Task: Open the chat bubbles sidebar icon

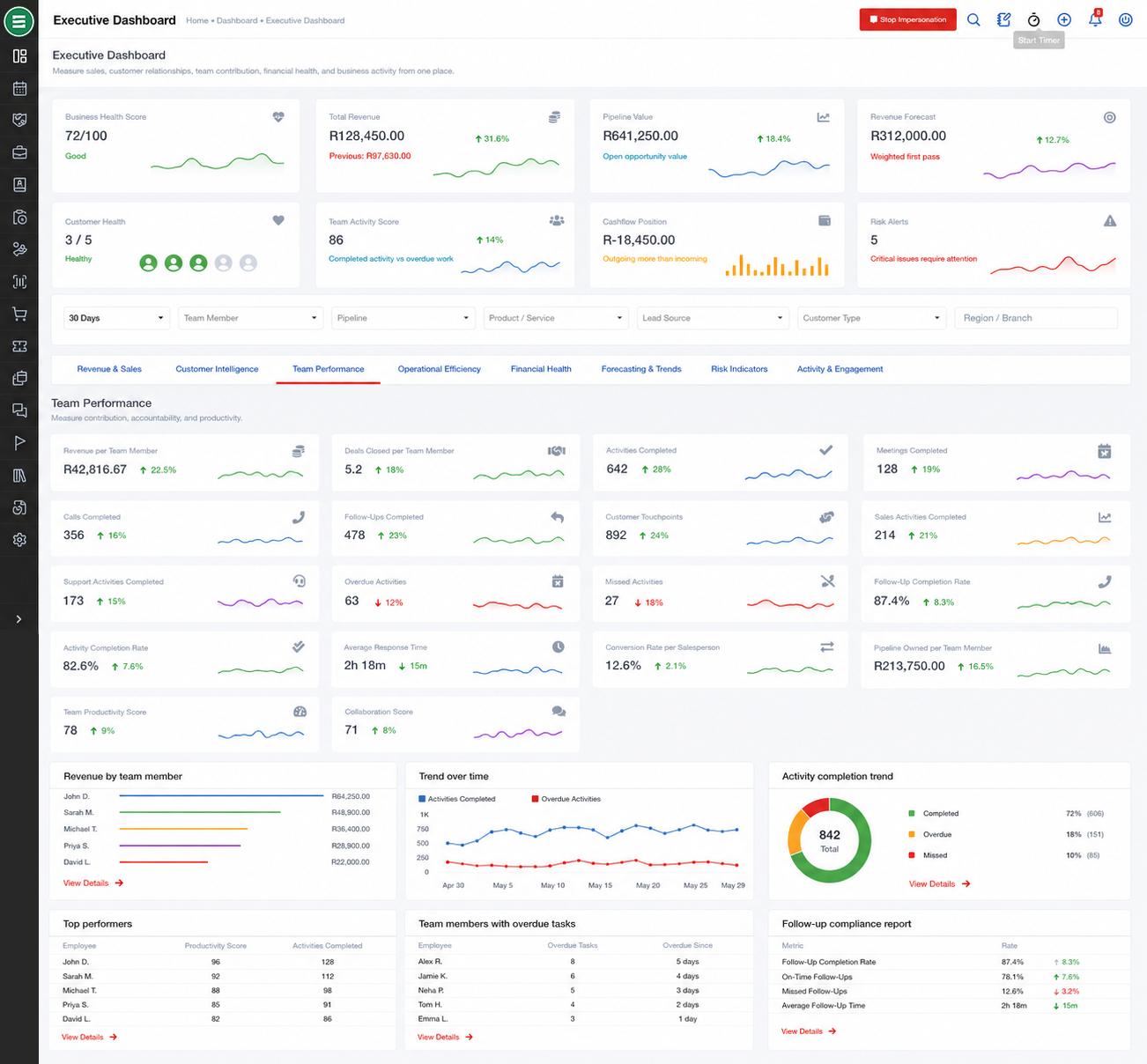Action: [19, 410]
